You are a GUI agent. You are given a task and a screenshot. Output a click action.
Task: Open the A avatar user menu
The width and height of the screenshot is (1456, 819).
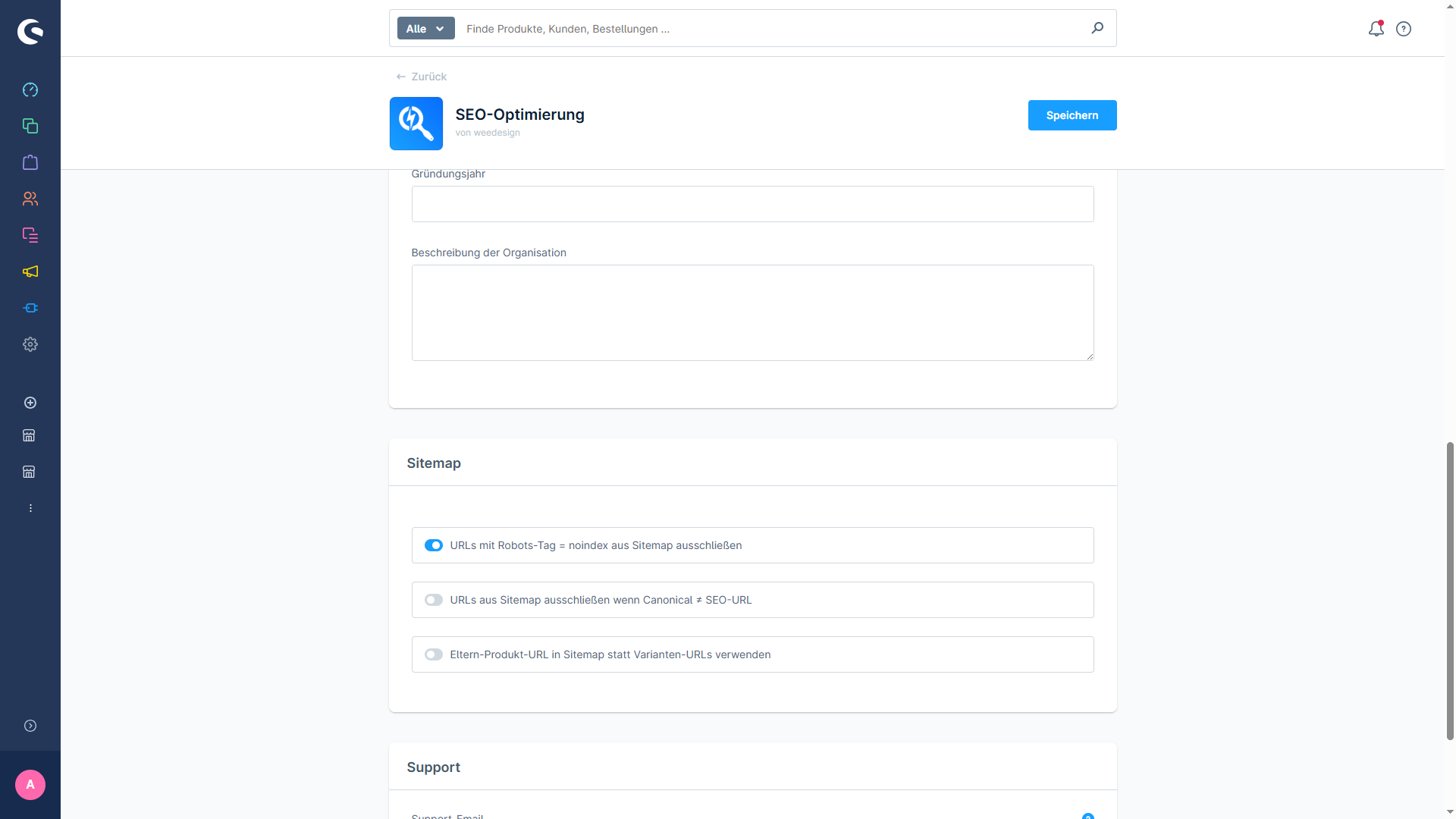pyautogui.click(x=30, y=785)
